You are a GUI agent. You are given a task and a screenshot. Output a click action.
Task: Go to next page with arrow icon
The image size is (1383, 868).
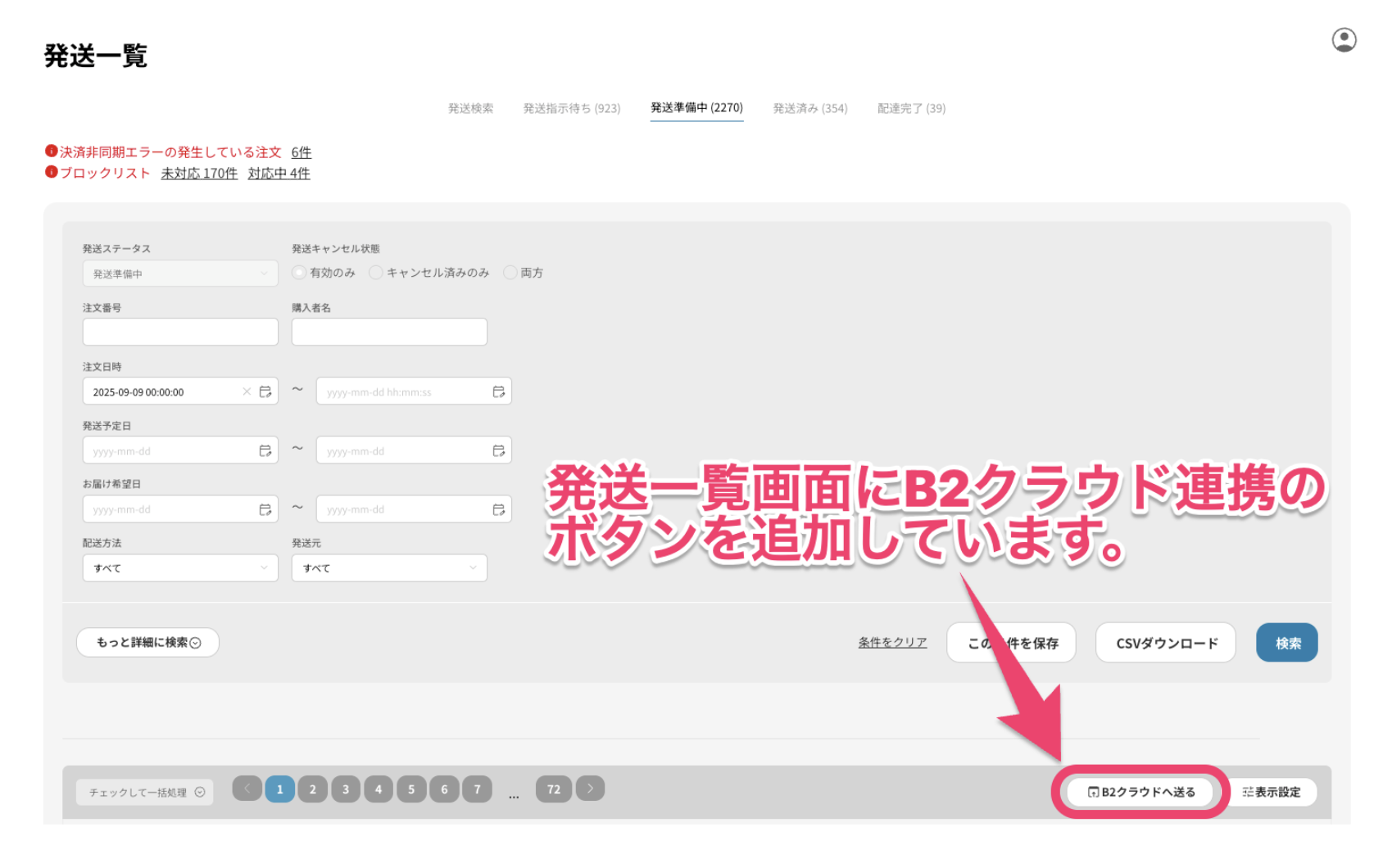[x=590, y=789]
